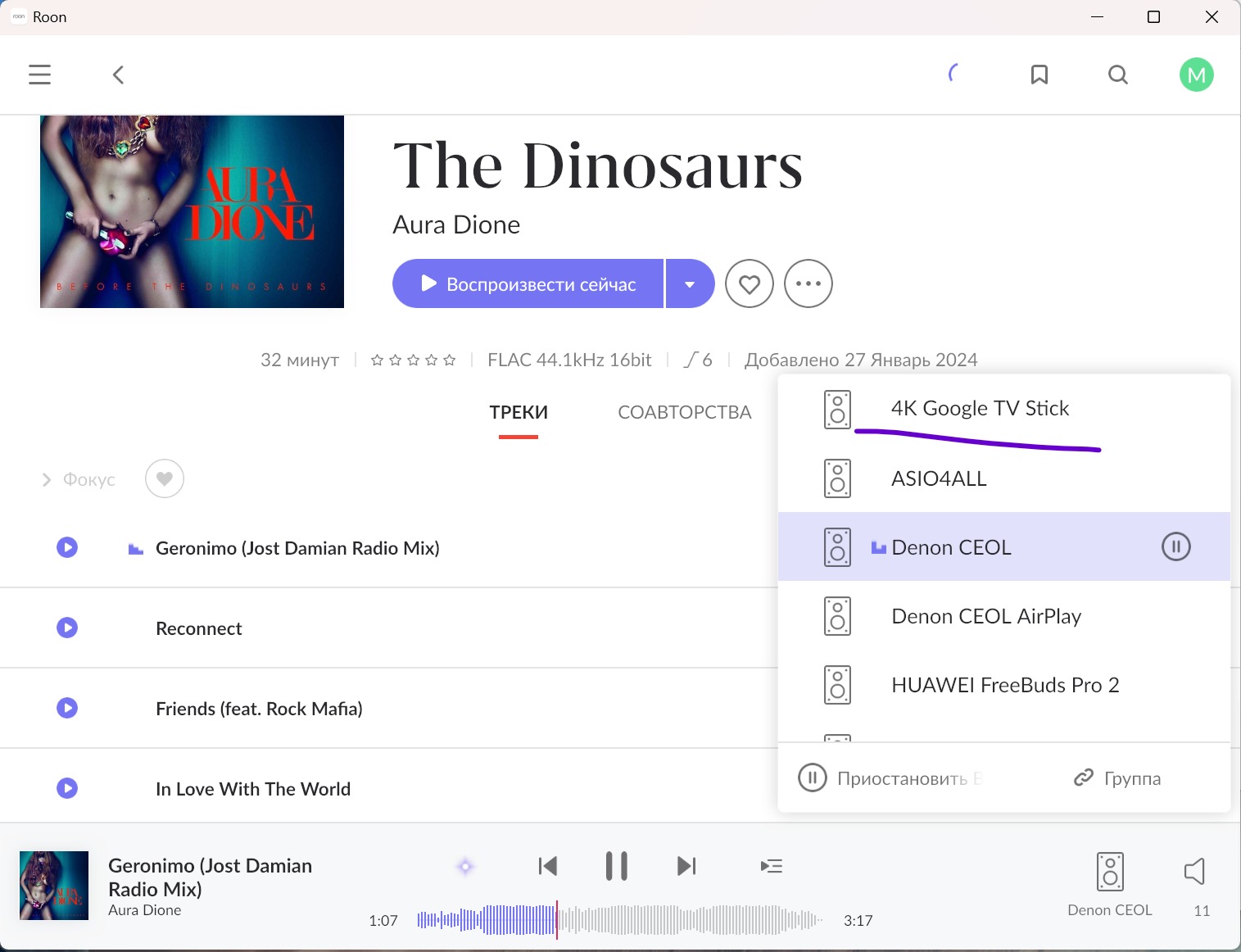
Task: Open the bookmarks icon in header
Action: tap(1039, 75)
